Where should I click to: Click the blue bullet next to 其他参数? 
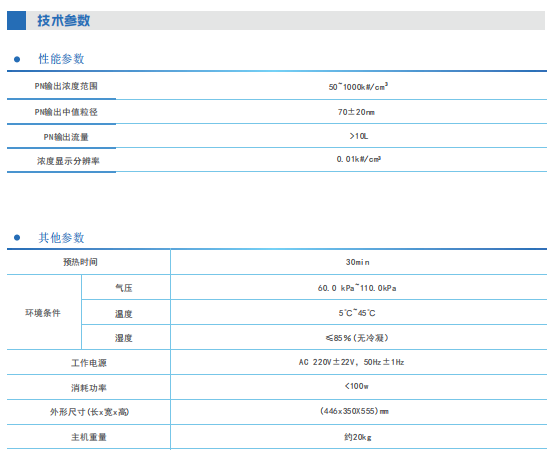(x=17, y=238)
